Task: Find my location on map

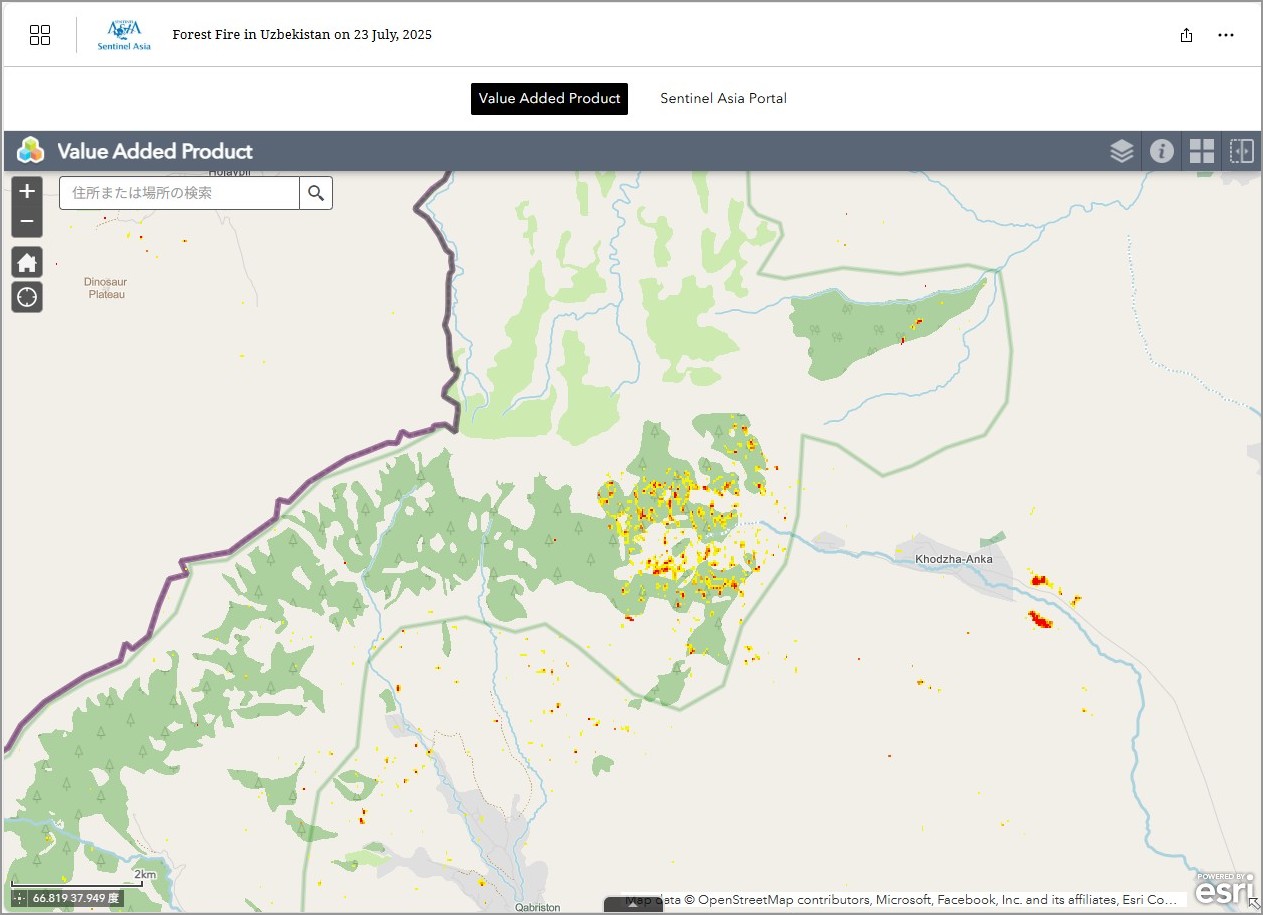Action: tap(27, 297)
